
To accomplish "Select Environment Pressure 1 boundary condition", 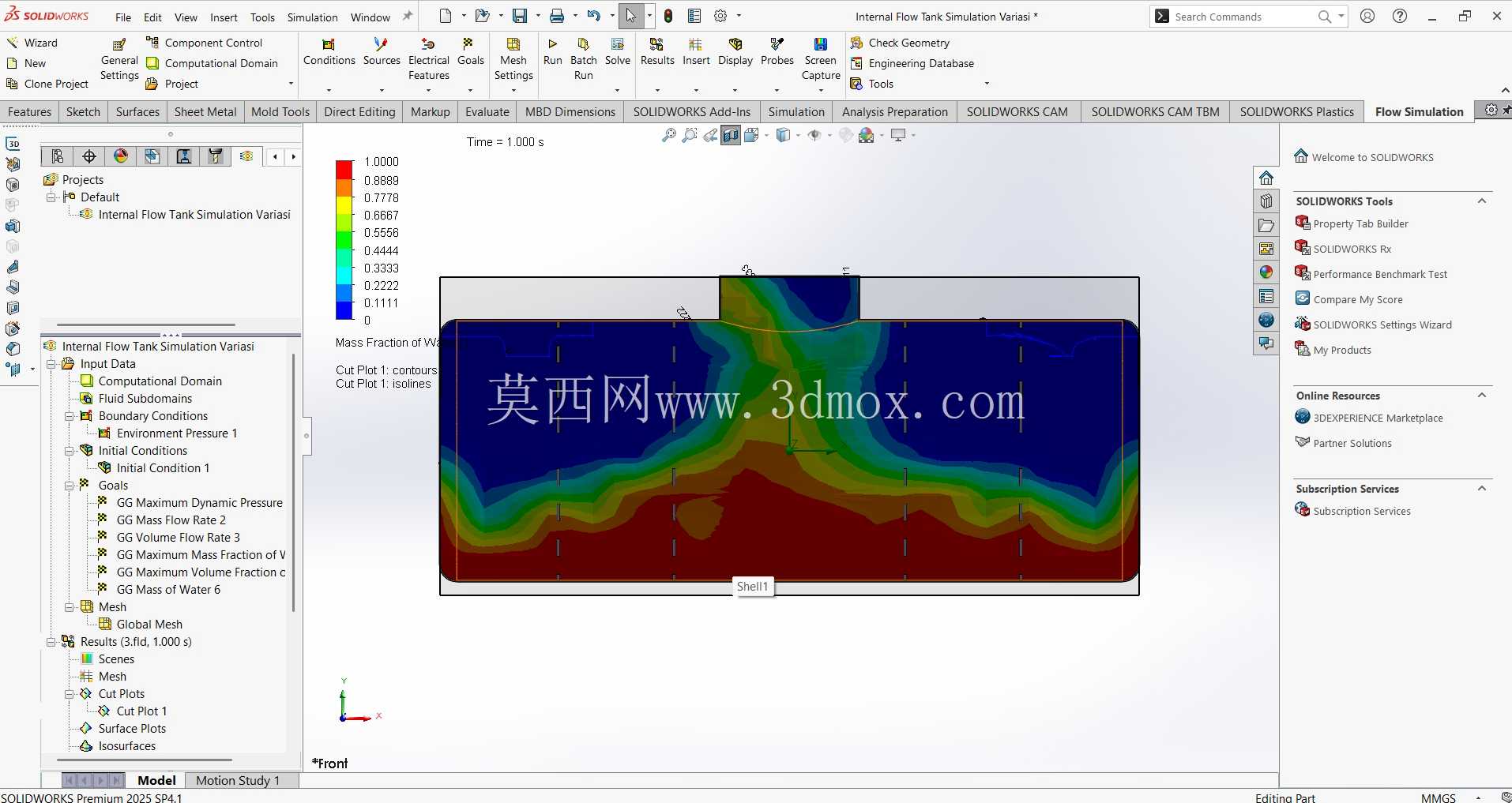I will point(167,433).
